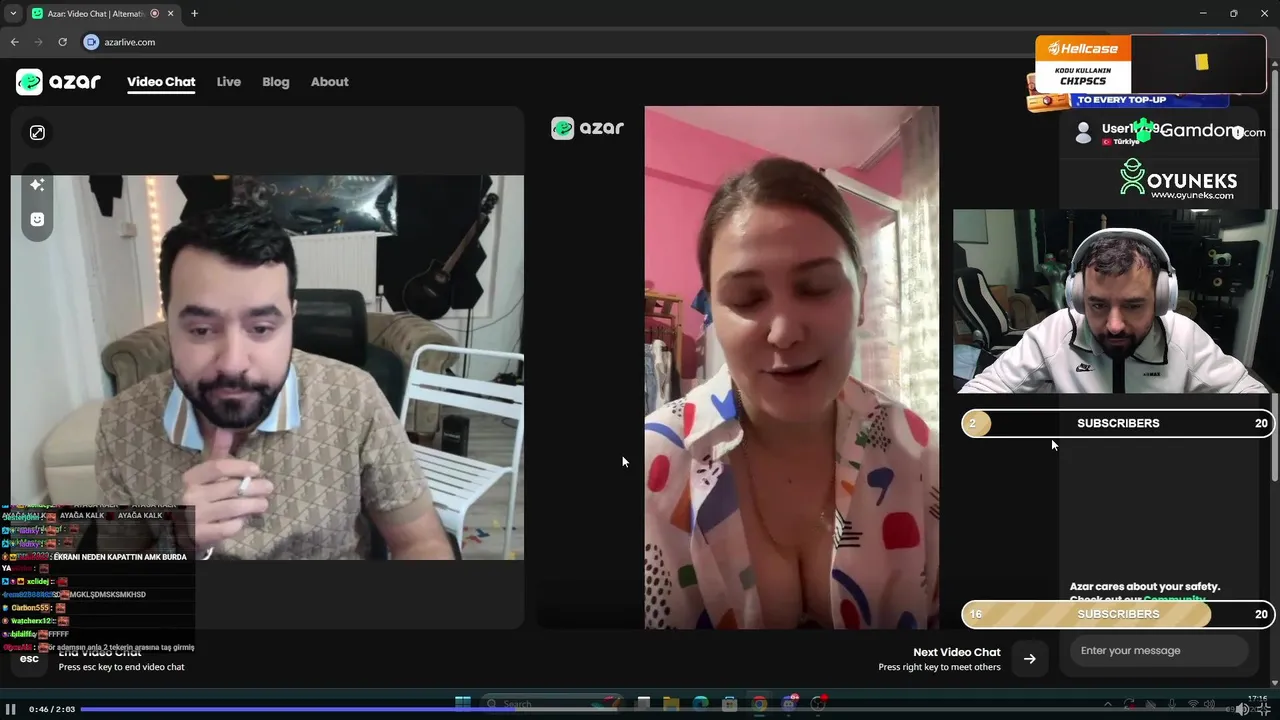Click the Azar watermark logo beside partner video

[x=587, y=128]
